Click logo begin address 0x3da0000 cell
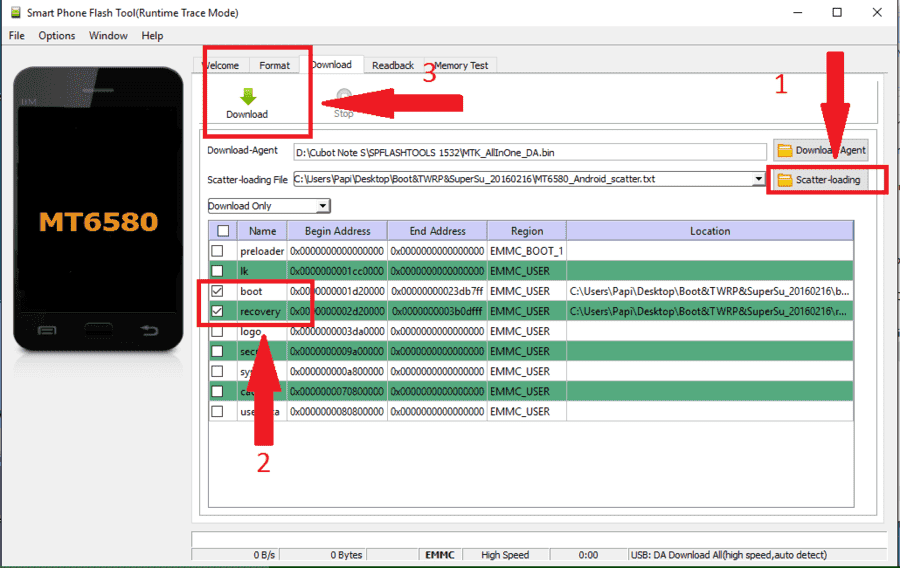 pos(338,331)
